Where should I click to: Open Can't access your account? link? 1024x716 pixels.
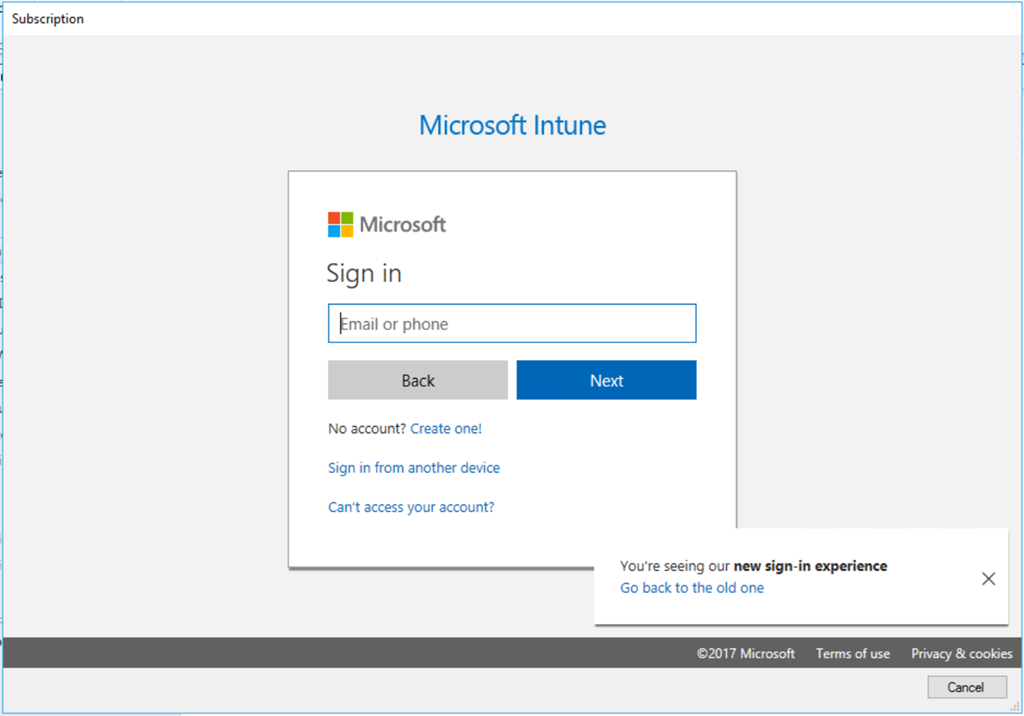point(411,507)
